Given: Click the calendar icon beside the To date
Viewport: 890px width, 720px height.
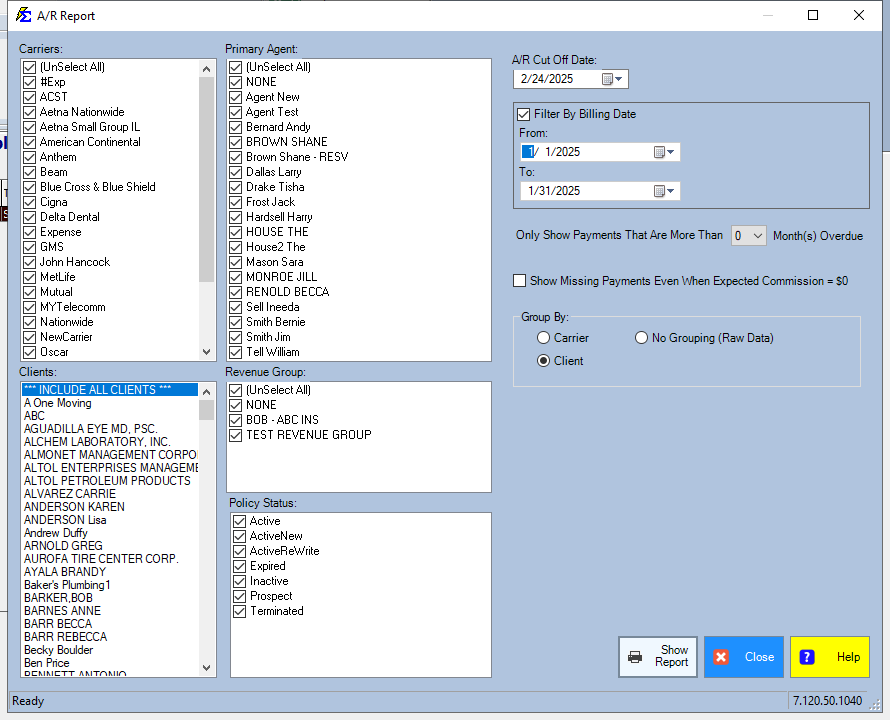Looking at the screenshot, I should coord(661,190).
